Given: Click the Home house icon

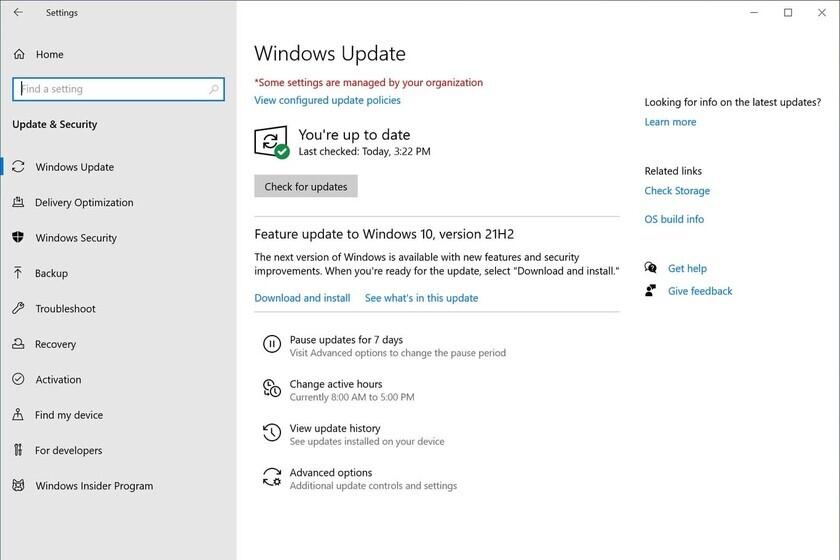Looking at the screenshot, I should (x=19, y=54).
